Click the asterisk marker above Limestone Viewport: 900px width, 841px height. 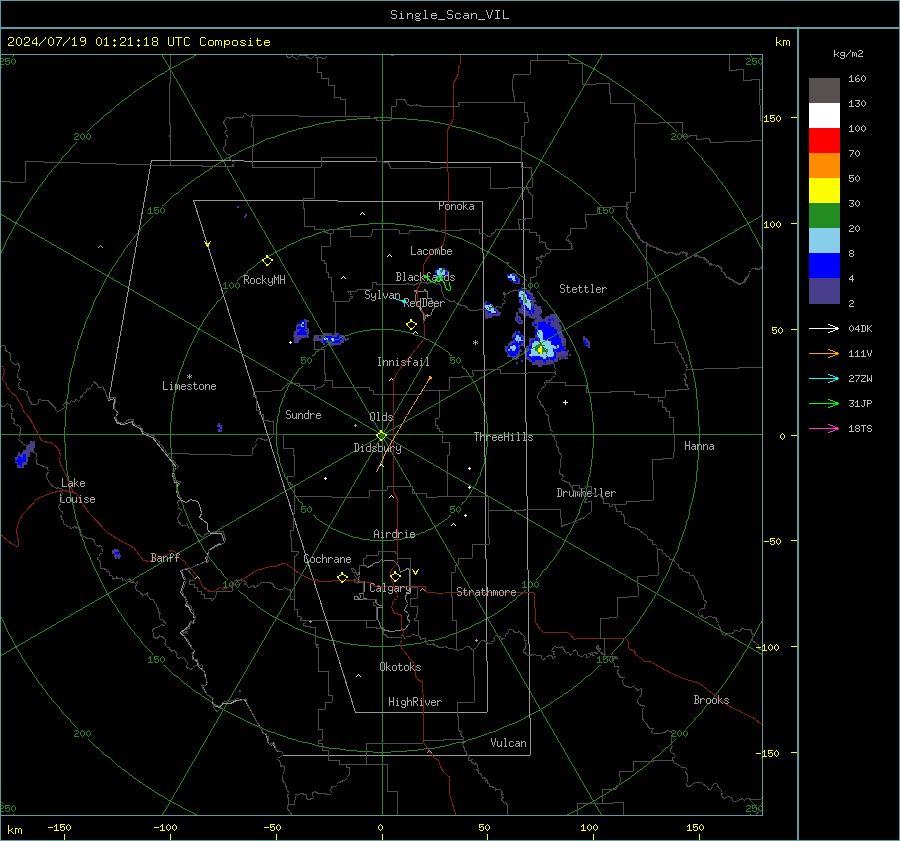[189, 377]
